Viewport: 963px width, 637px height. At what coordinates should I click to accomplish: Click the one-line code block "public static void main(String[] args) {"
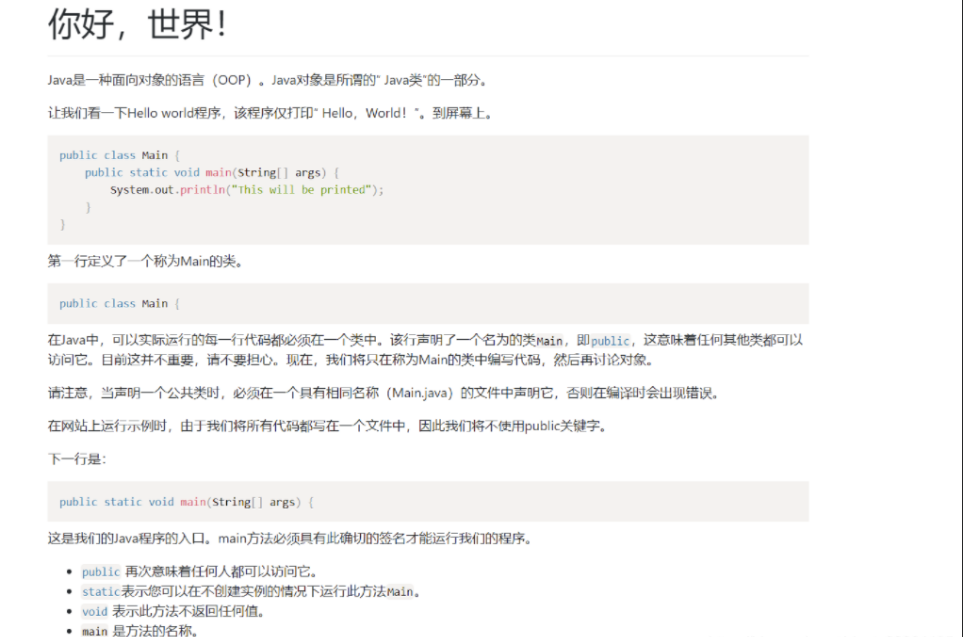pyautogui.click(x=428, y=502)
